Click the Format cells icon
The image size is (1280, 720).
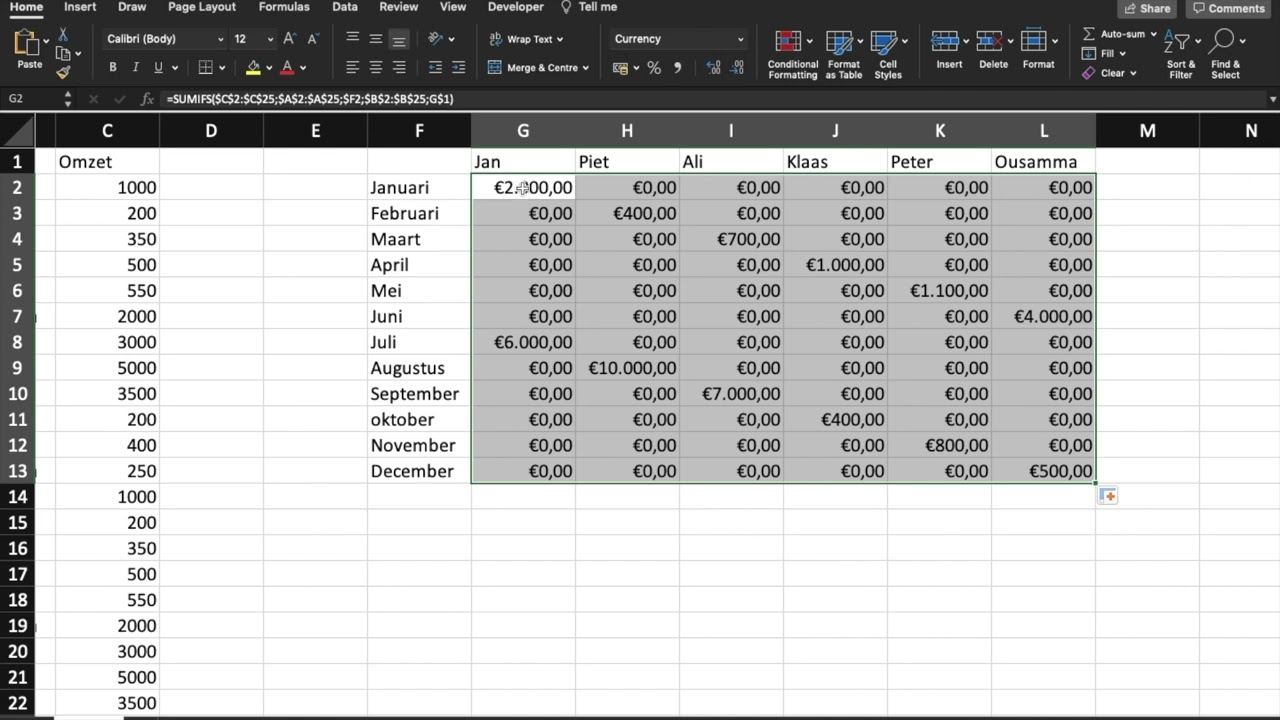pyautogui.click(x=1034, y=41)
